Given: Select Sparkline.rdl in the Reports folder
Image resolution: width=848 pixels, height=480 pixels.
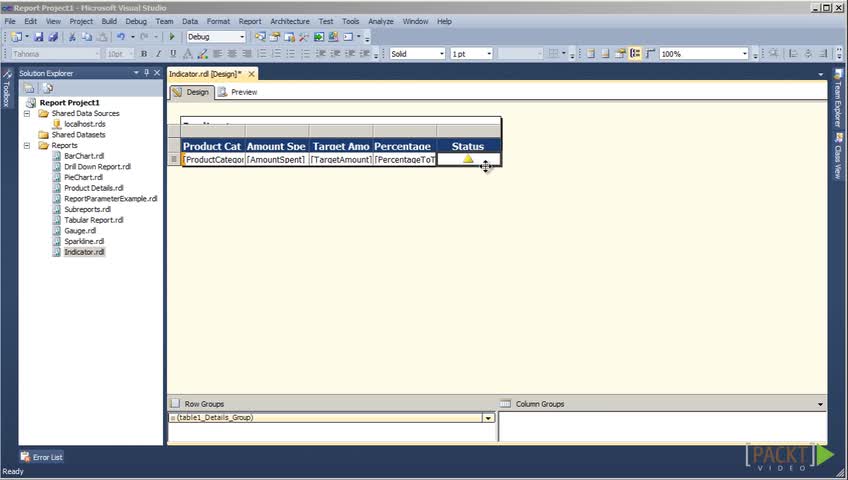Looking at the screenshot, I should click(x=84, y=241).
